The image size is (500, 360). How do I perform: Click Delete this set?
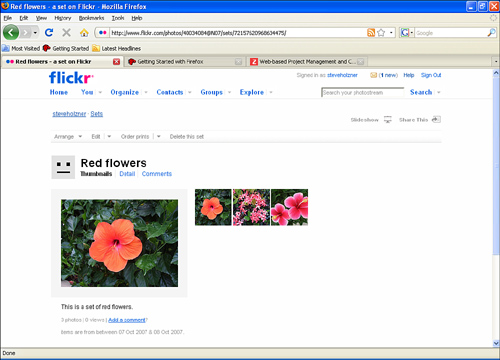pyautogui.click(x=187, y=137)
